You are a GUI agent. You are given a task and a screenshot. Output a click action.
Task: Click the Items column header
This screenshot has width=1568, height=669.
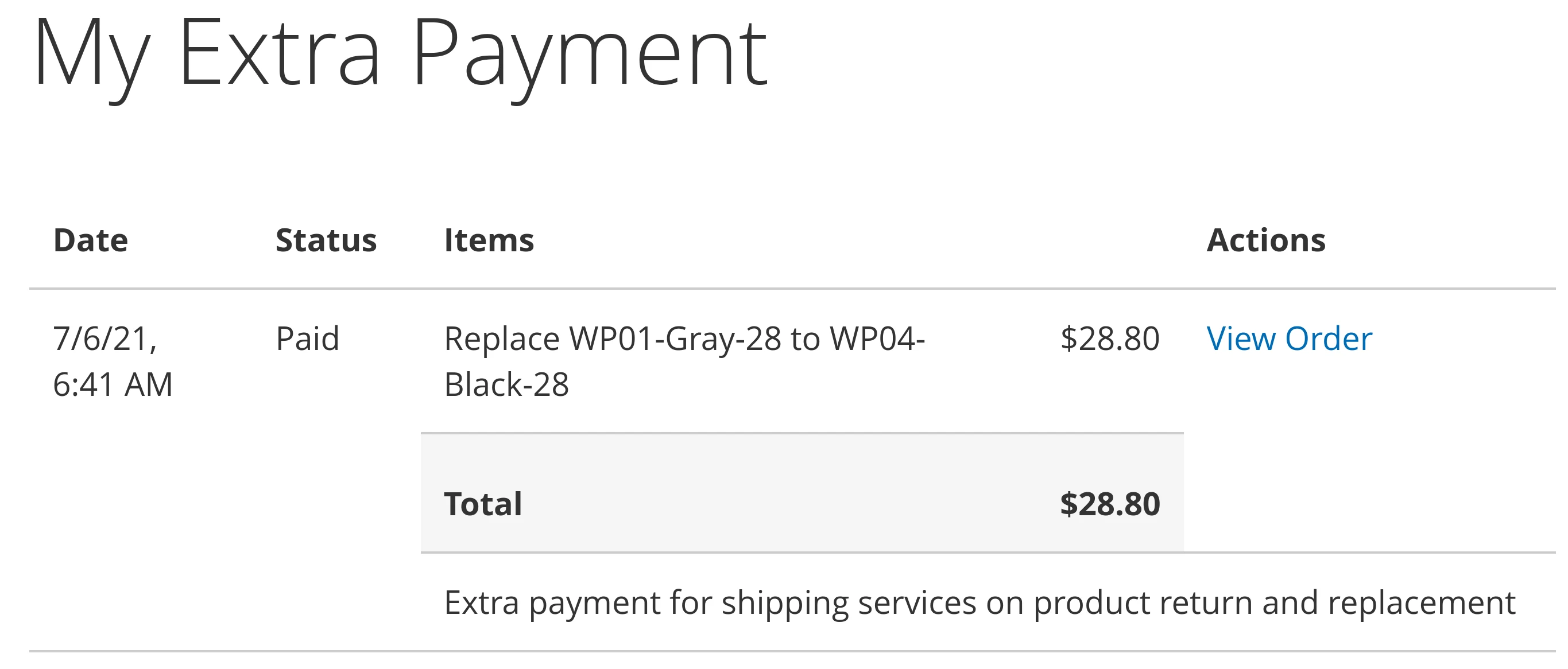[489, 241]
